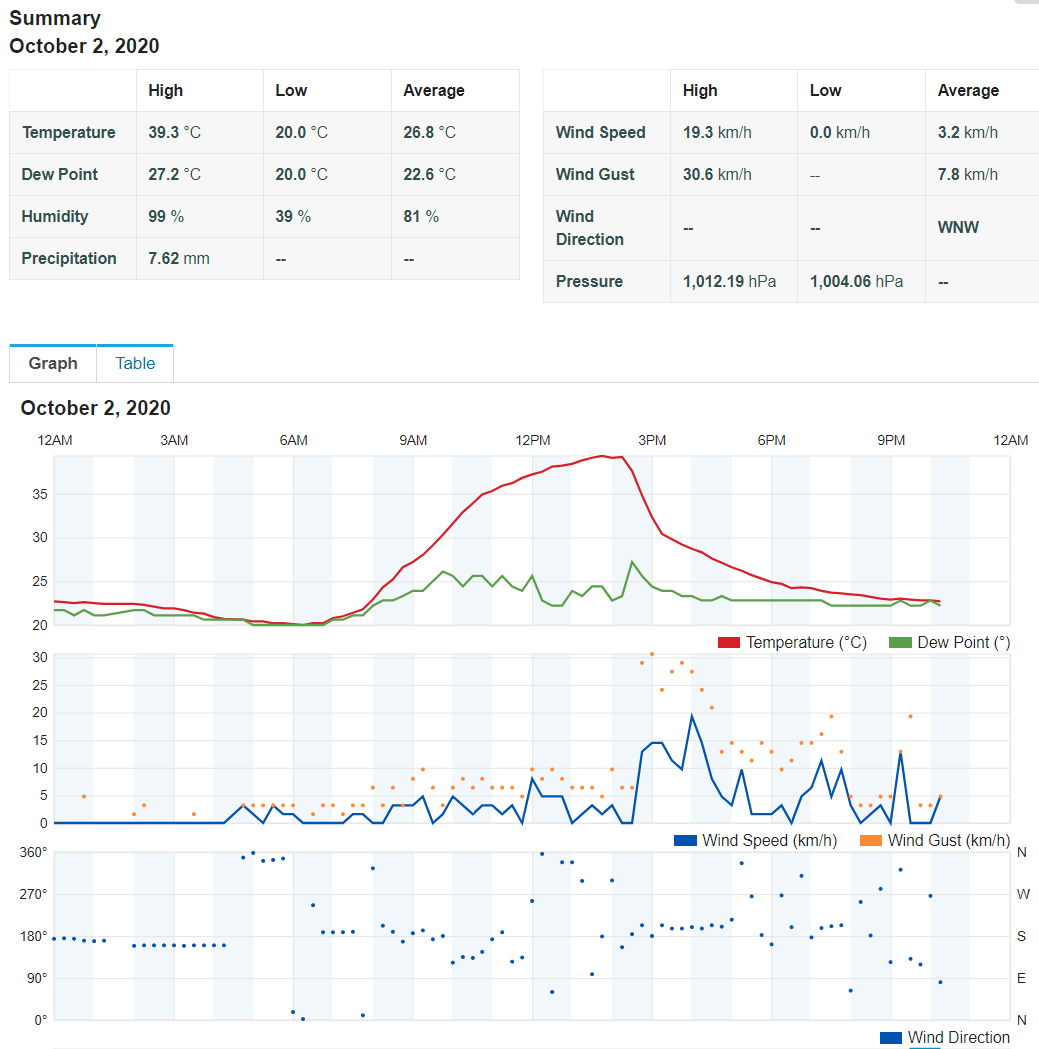This screenshot has width=1039, height=1049.
Task: Click the Temperature High value 39.3 °C
Action: [175, 132]
